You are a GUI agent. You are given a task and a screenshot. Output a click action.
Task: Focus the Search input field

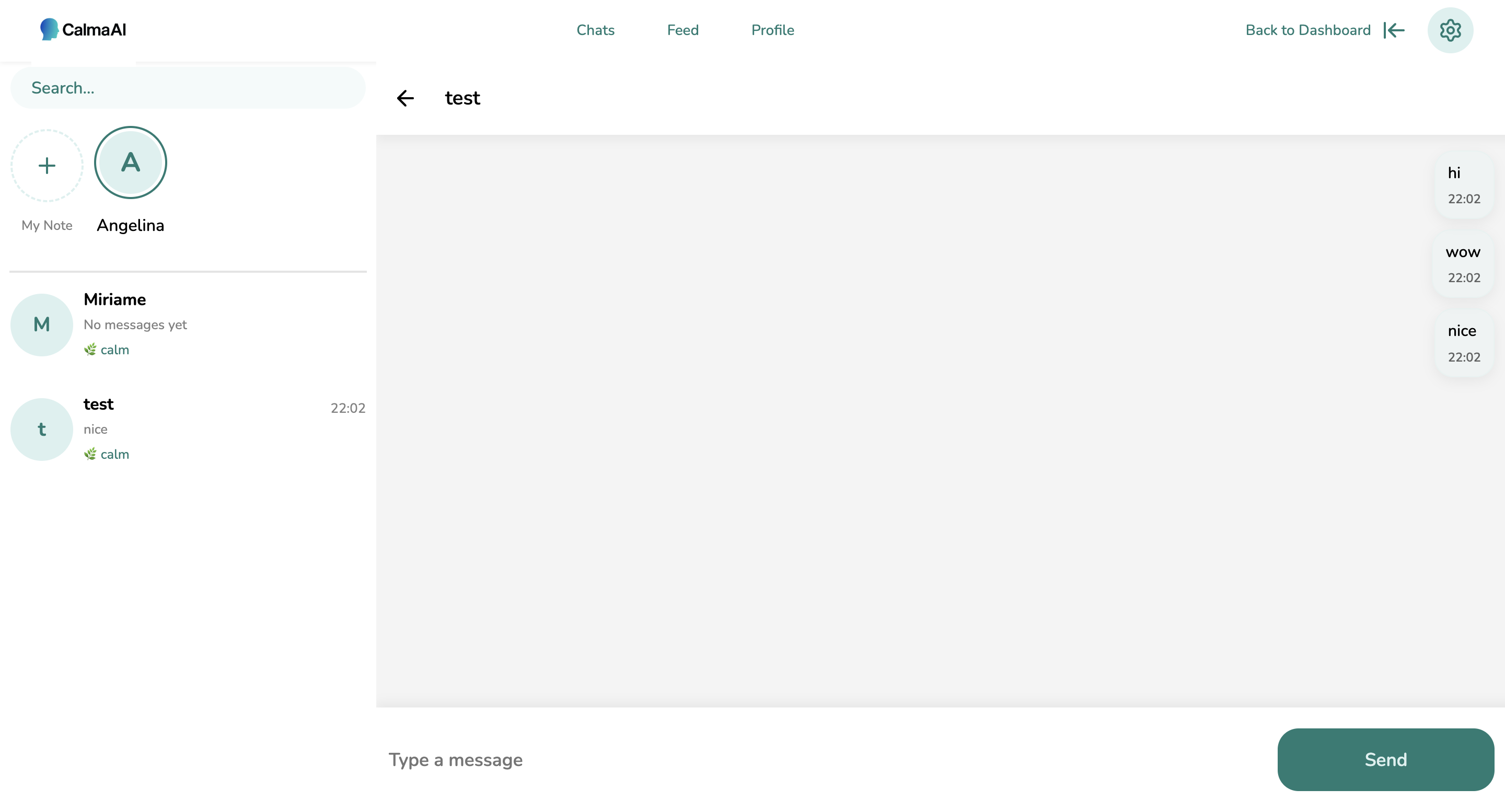coord(188,88)
